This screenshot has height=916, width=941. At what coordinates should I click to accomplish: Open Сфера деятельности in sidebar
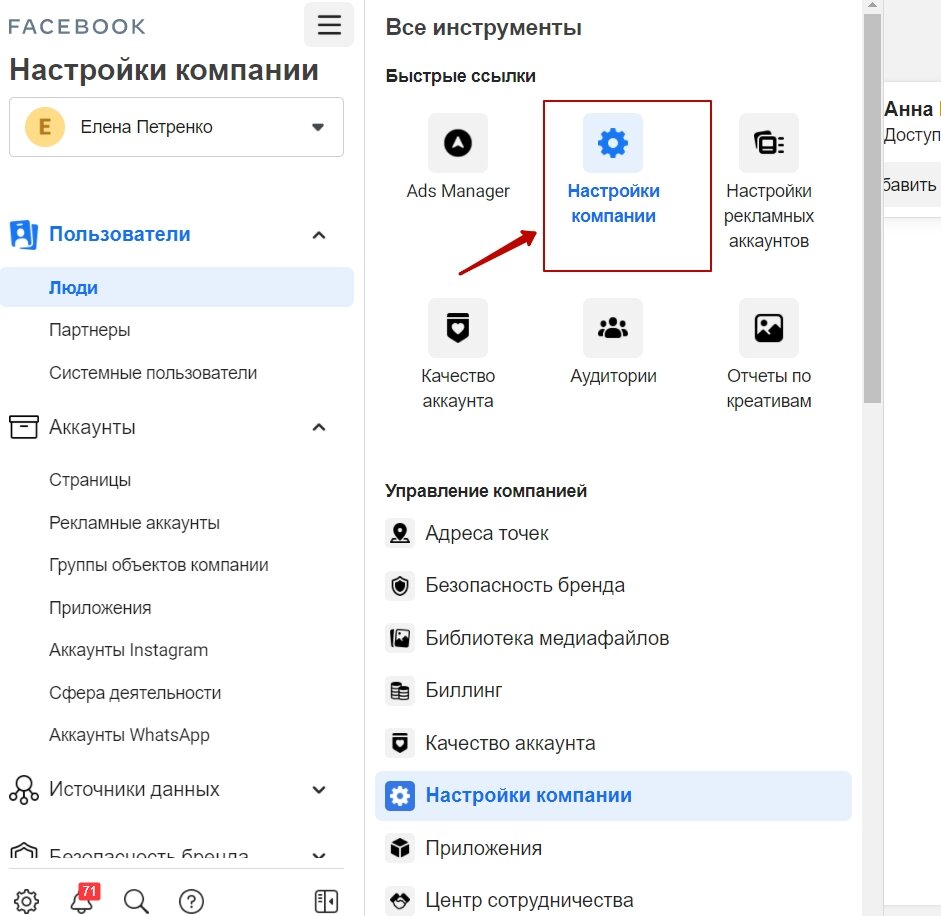(135, 693)
